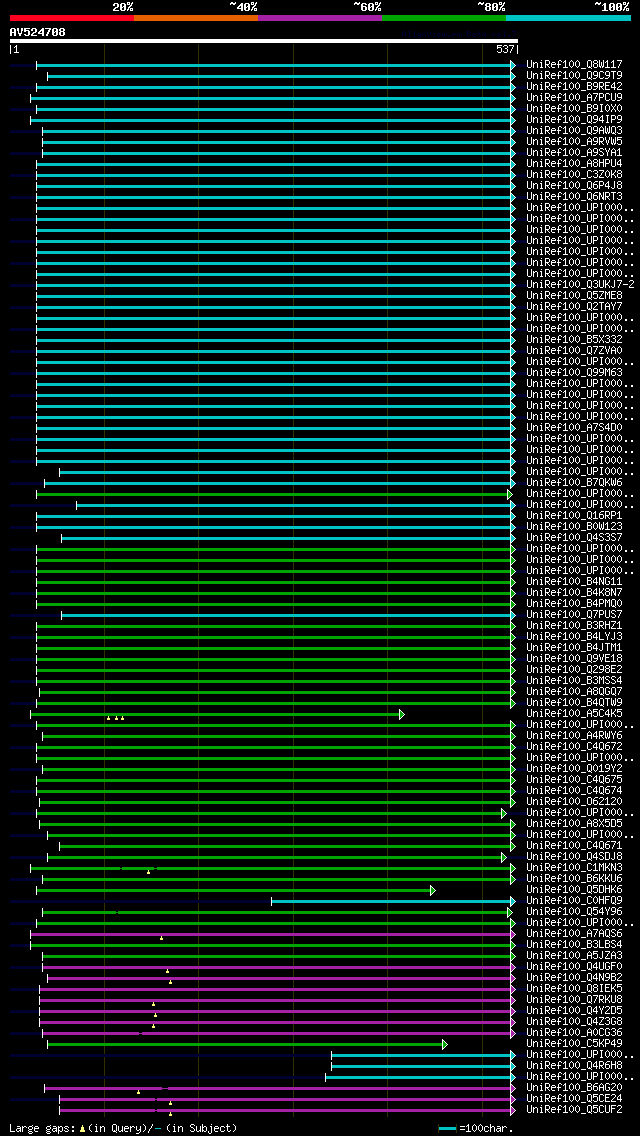Click the red 20% identity legend segment
Viewport: 640px width, 1136px height.
pyautogui.click(x=72, y=17)
